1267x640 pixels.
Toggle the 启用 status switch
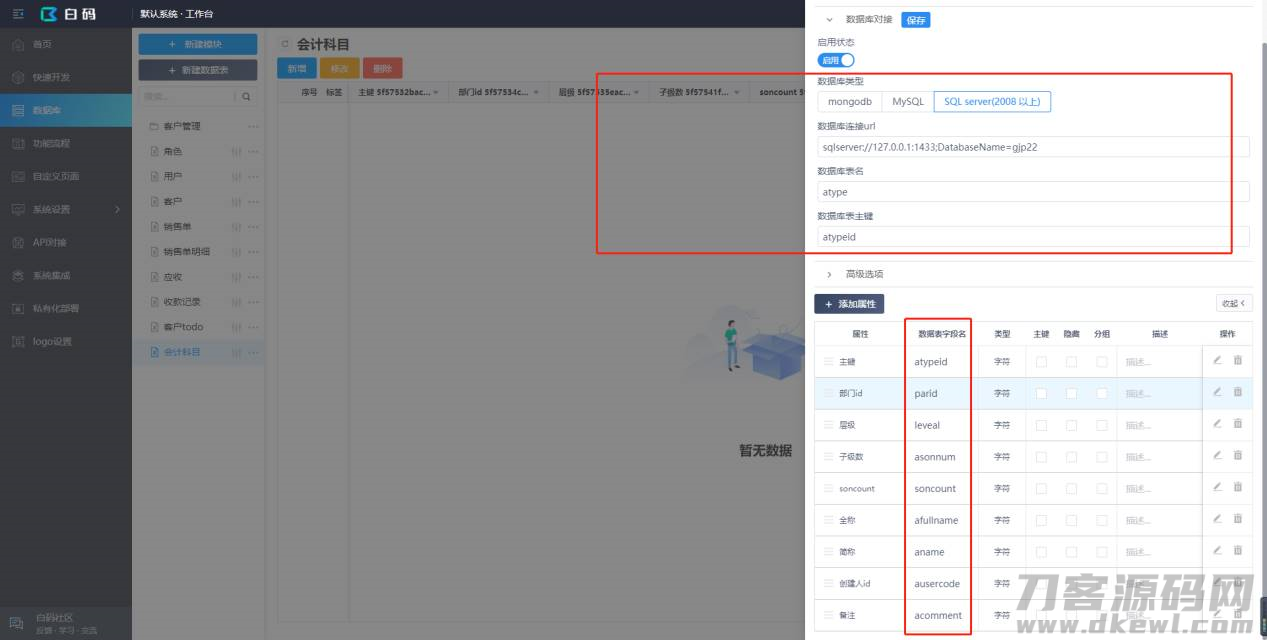coord(836,60)
